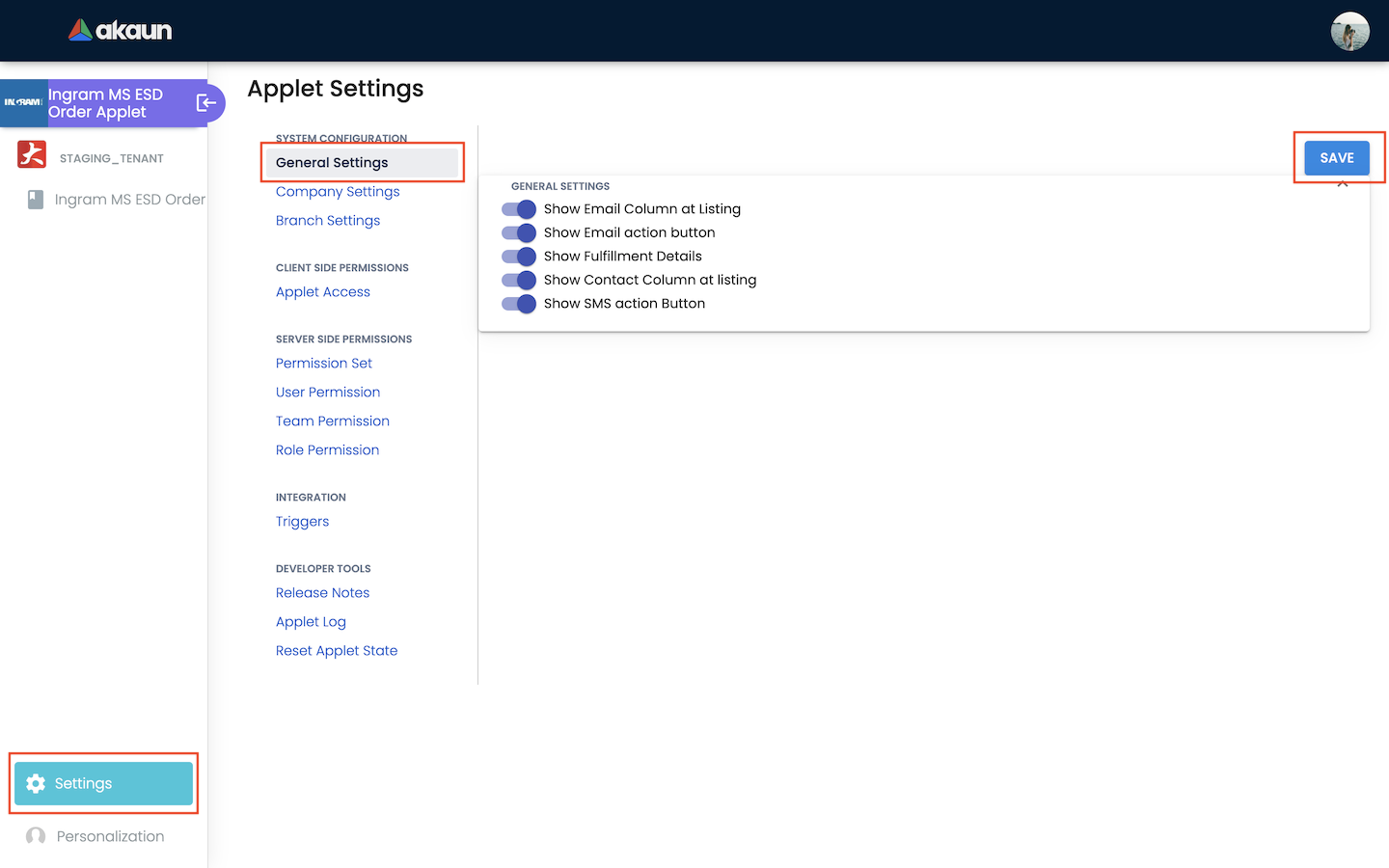Toggle Show Contact Column at listing
The image size is (1389, 868).
click(x=519, y=281)
